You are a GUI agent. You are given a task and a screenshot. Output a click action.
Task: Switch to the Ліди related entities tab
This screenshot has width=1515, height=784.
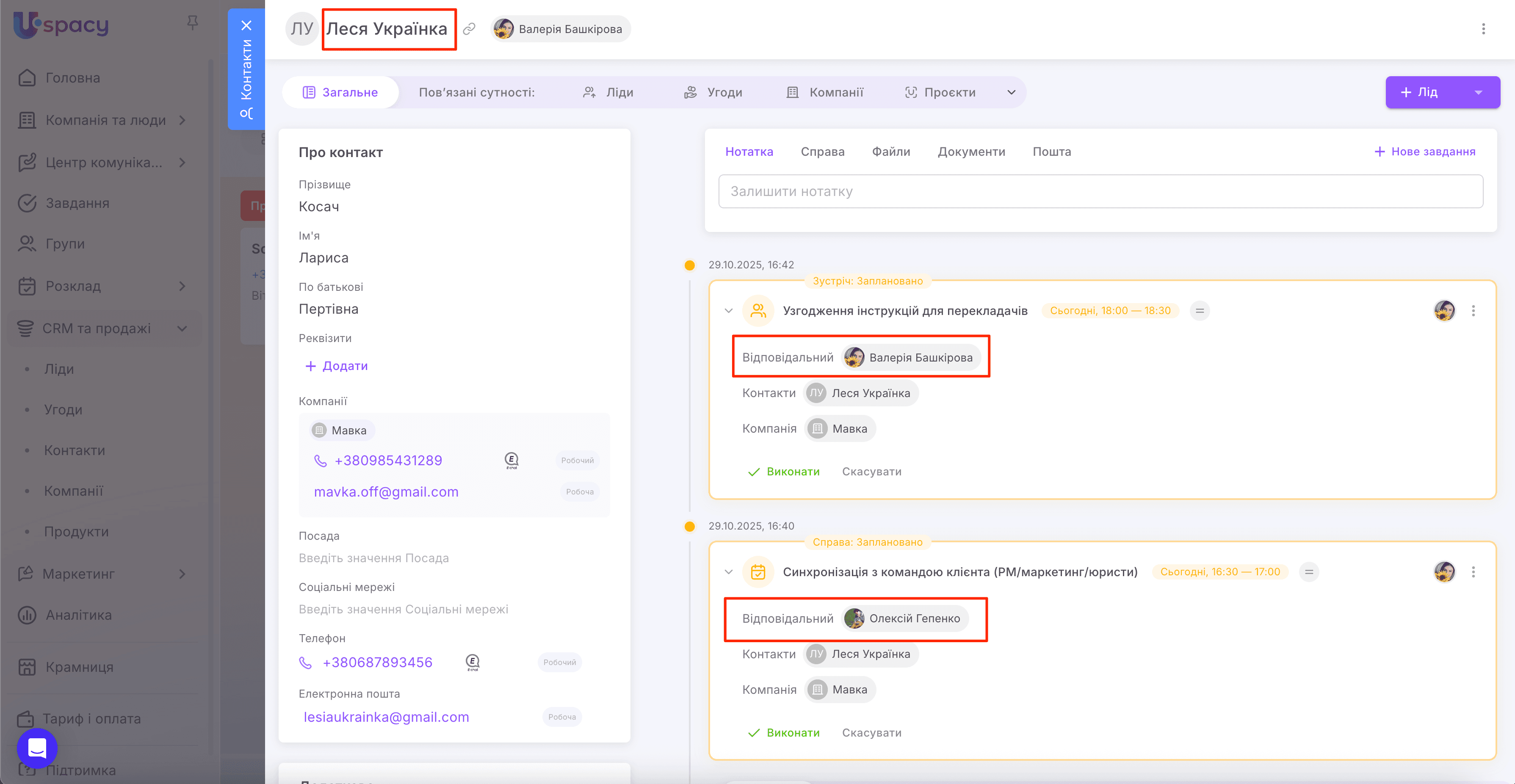pyautogui.click(x=608, y=92)
